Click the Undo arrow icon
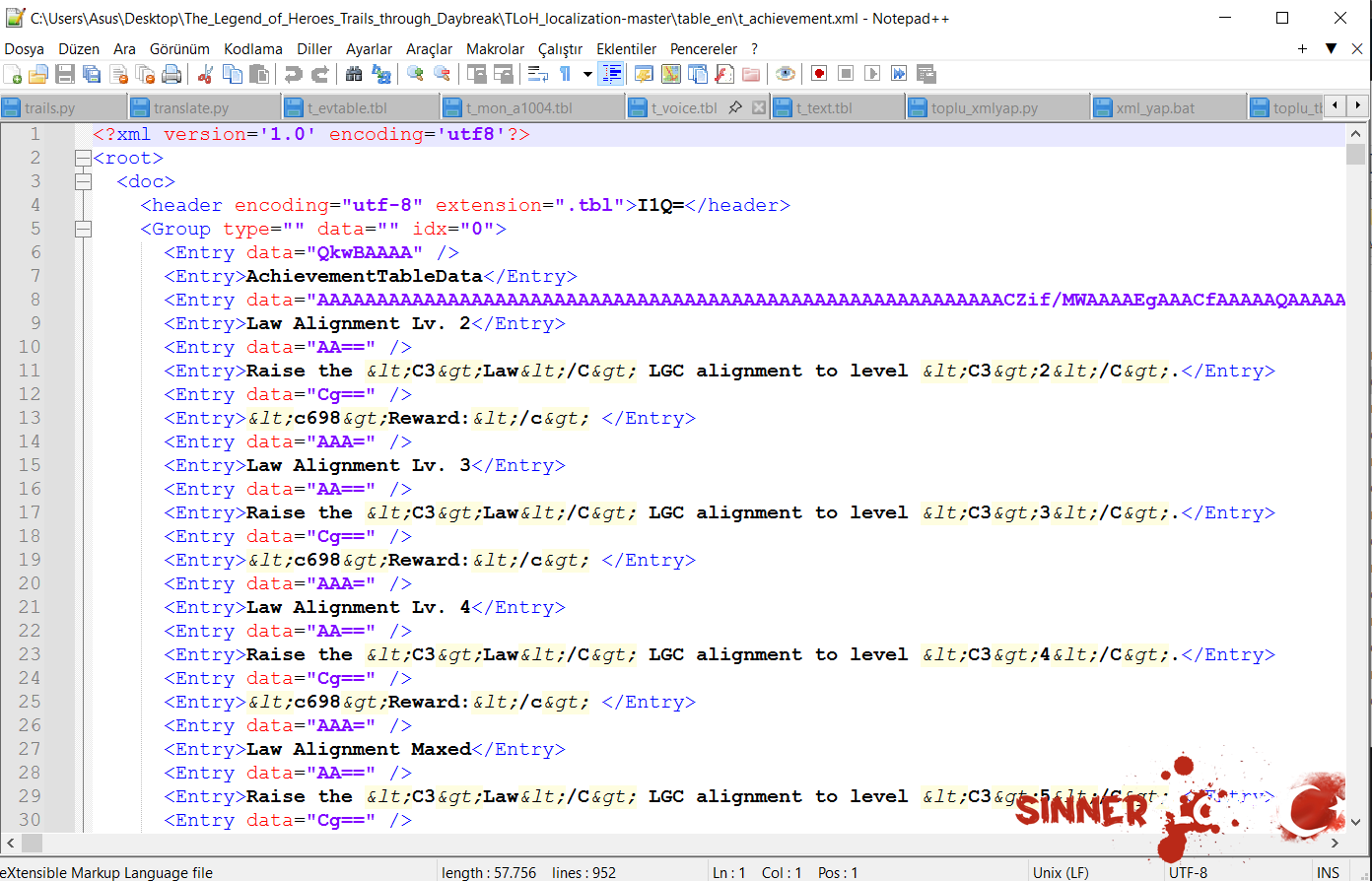The image size is (1372, 881). 293,74
